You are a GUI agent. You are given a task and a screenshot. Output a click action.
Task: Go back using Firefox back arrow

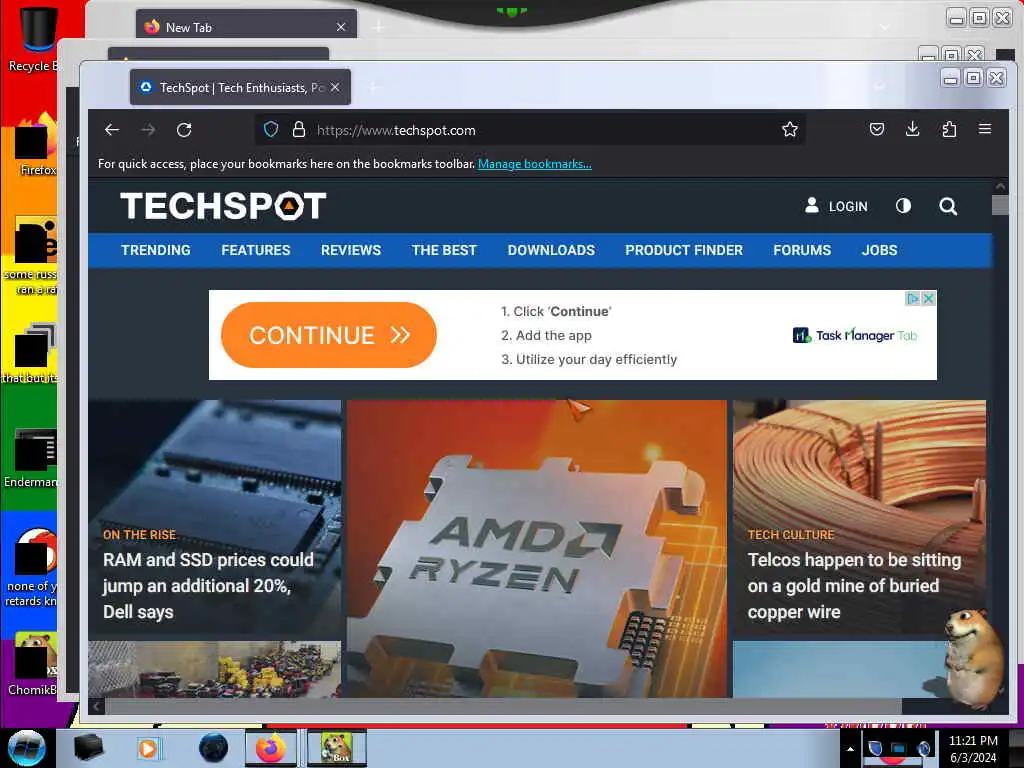[x=112, y=130]
